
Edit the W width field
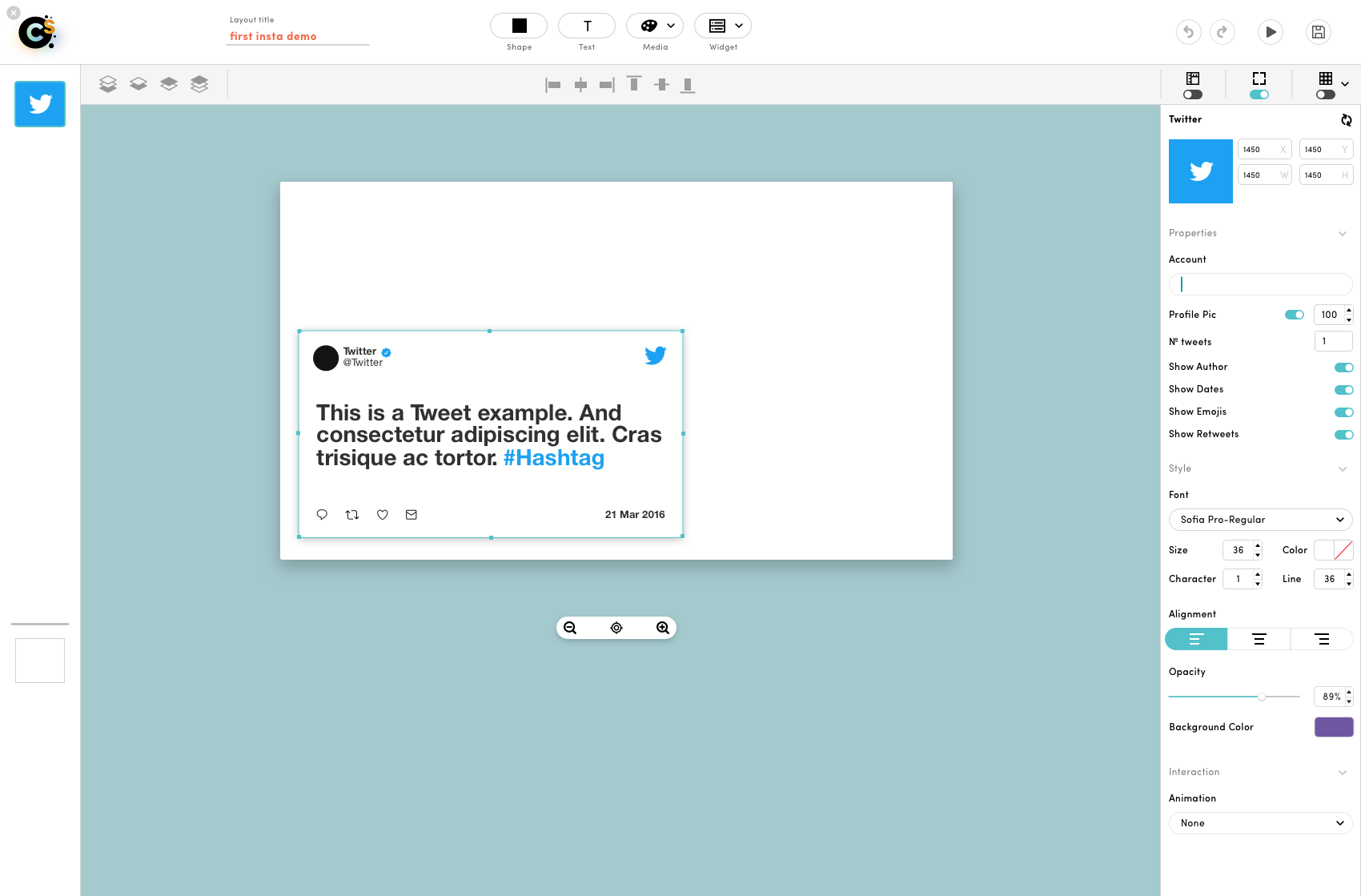pyautogui.click(x=1265, y=175)
